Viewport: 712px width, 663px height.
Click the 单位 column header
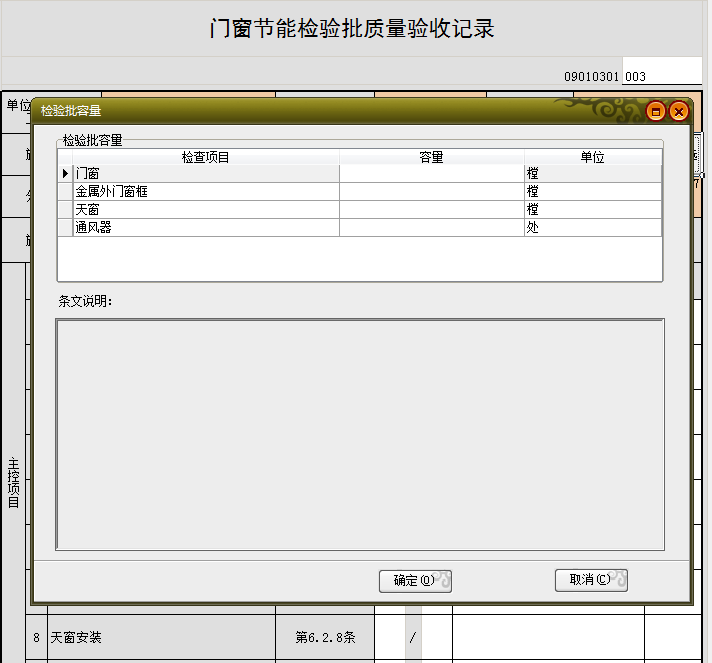(x=593, y=157)
